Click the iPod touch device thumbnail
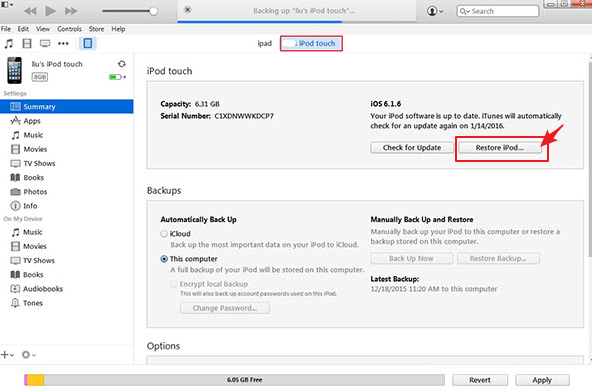Viewport: 592px width, 392px height. tap(14, 70)
